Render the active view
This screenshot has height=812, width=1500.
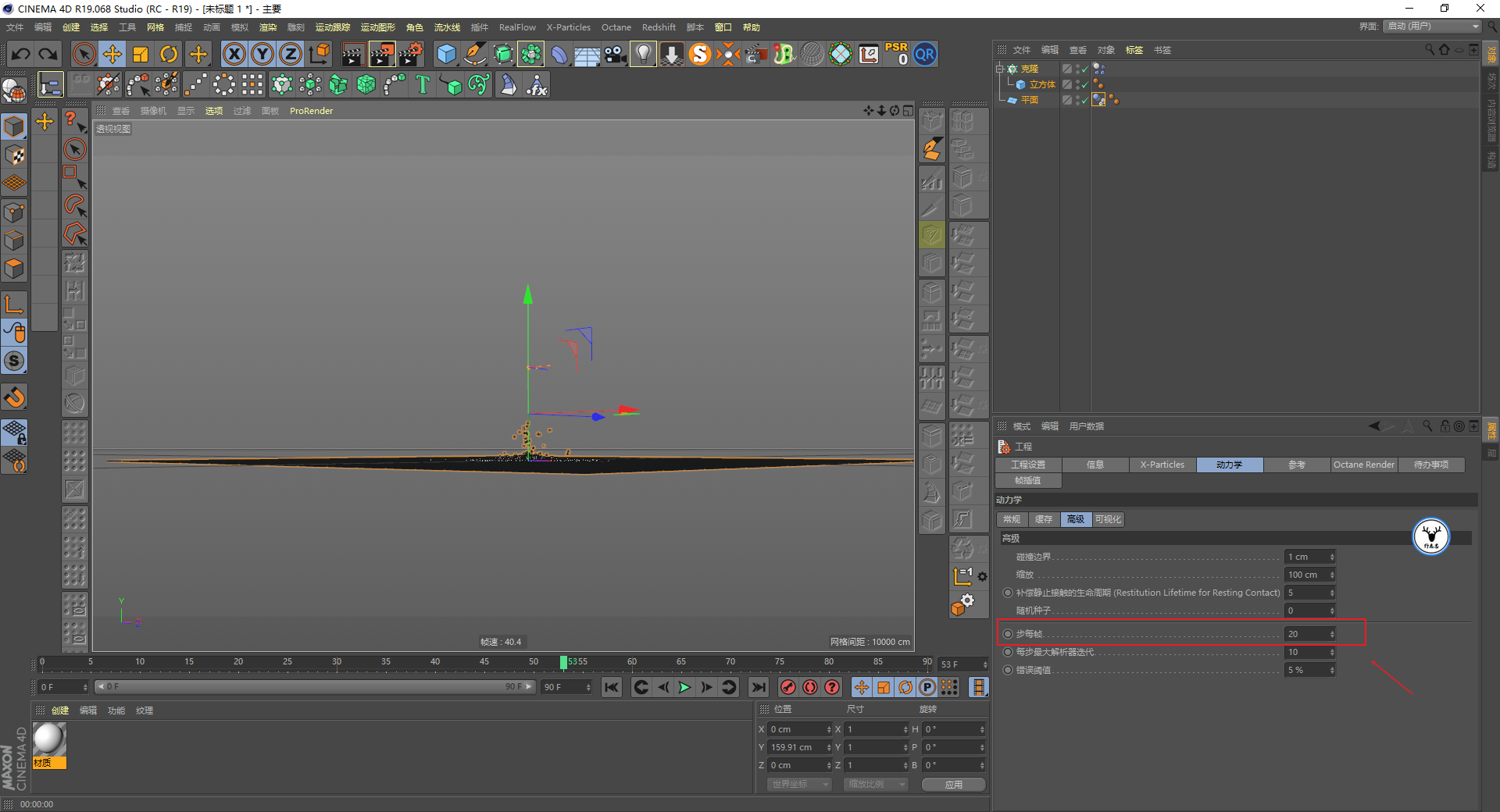click(x=353, y=54)
